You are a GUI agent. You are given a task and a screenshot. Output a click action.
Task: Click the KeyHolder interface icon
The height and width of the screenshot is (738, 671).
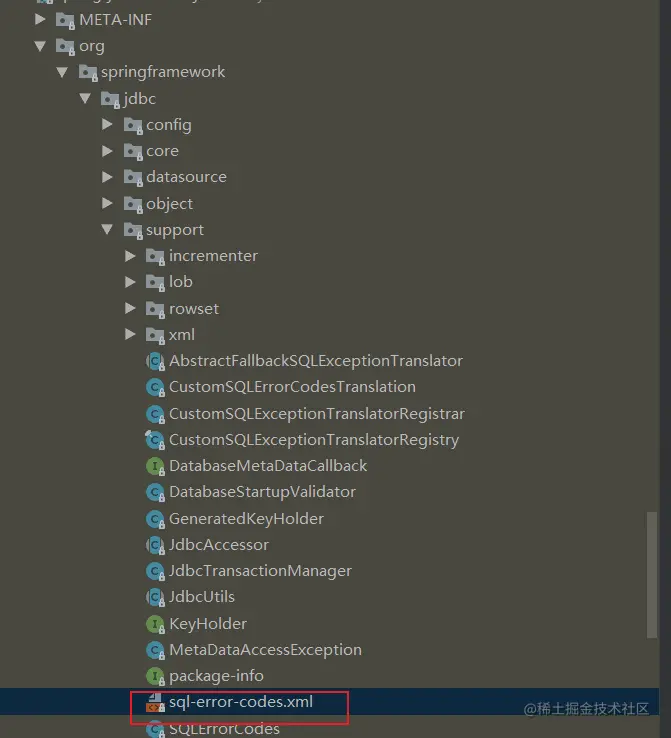[155, 624]
